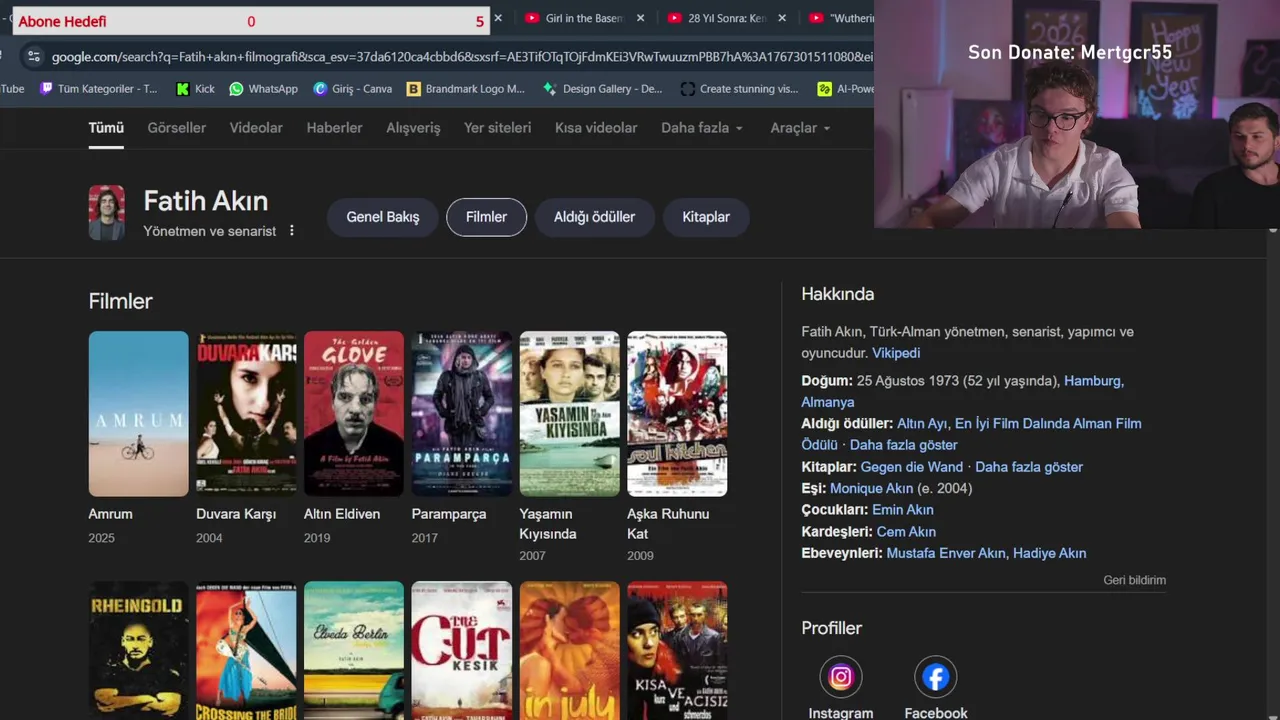Switch to Wuthering YouTube tab
This screenshot has height=720, width=1280.
click(840, 18)
